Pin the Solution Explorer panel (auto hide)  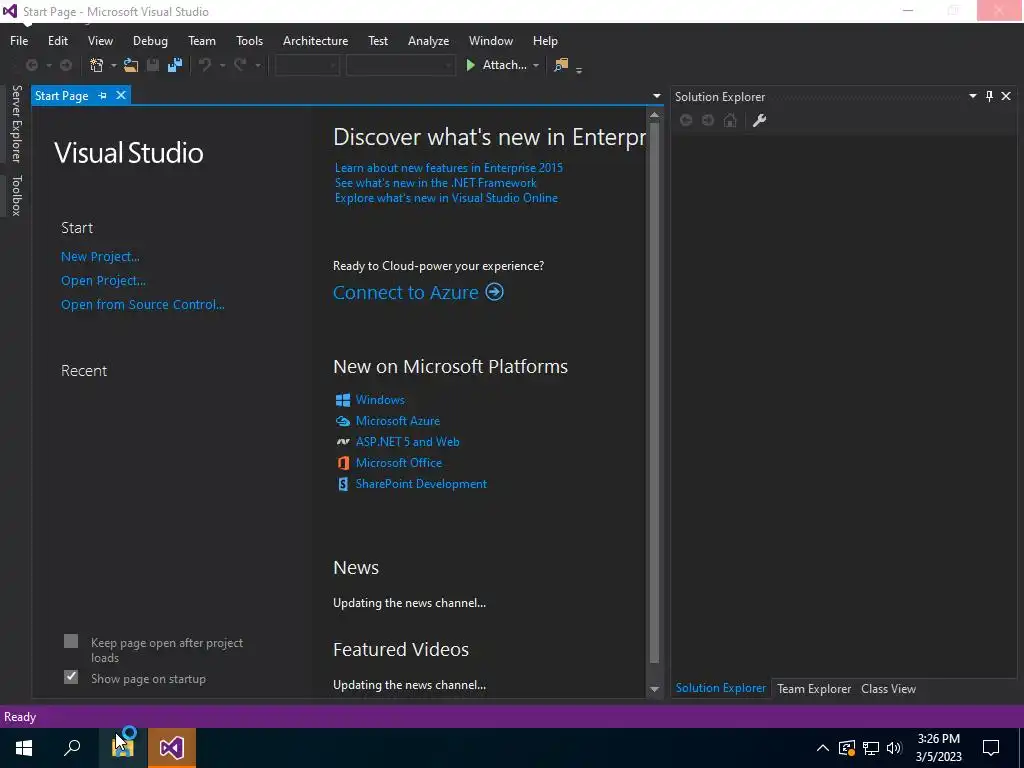[x=989, y=96]
